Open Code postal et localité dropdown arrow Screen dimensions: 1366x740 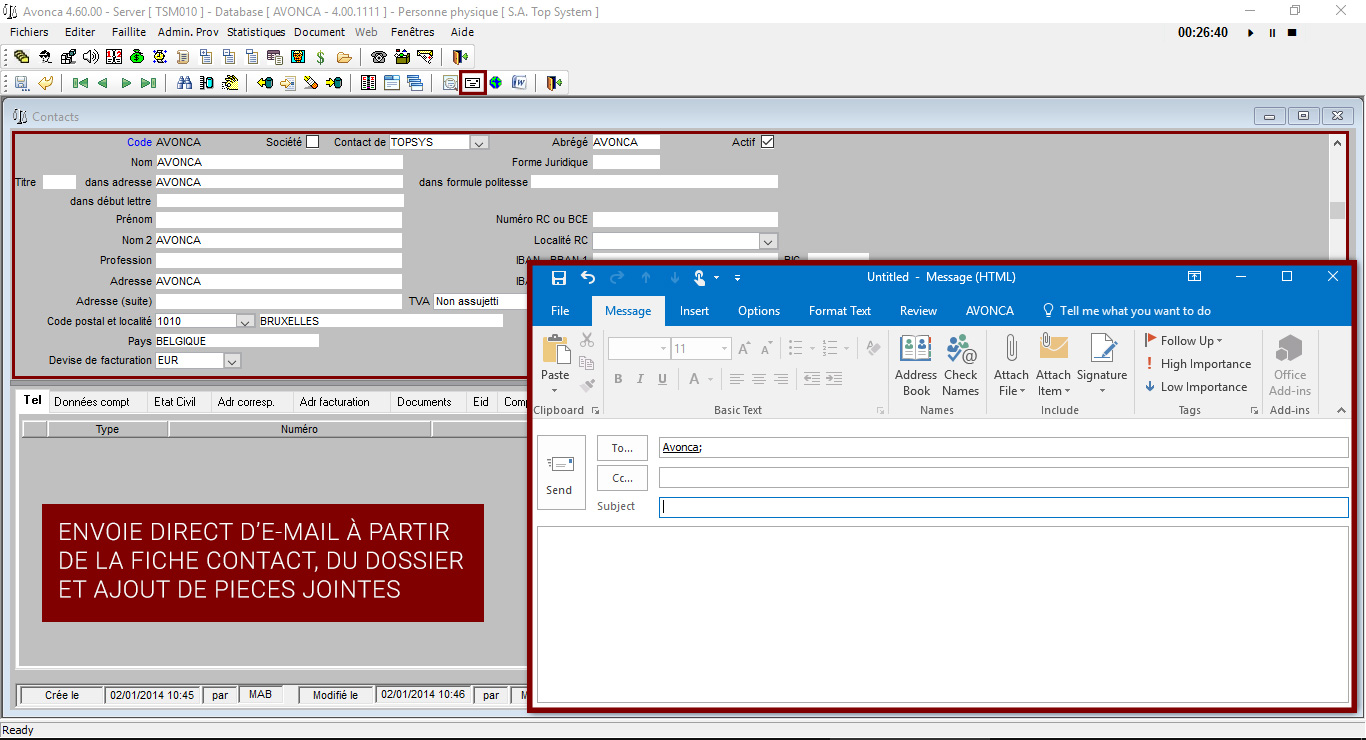point(245,321)
